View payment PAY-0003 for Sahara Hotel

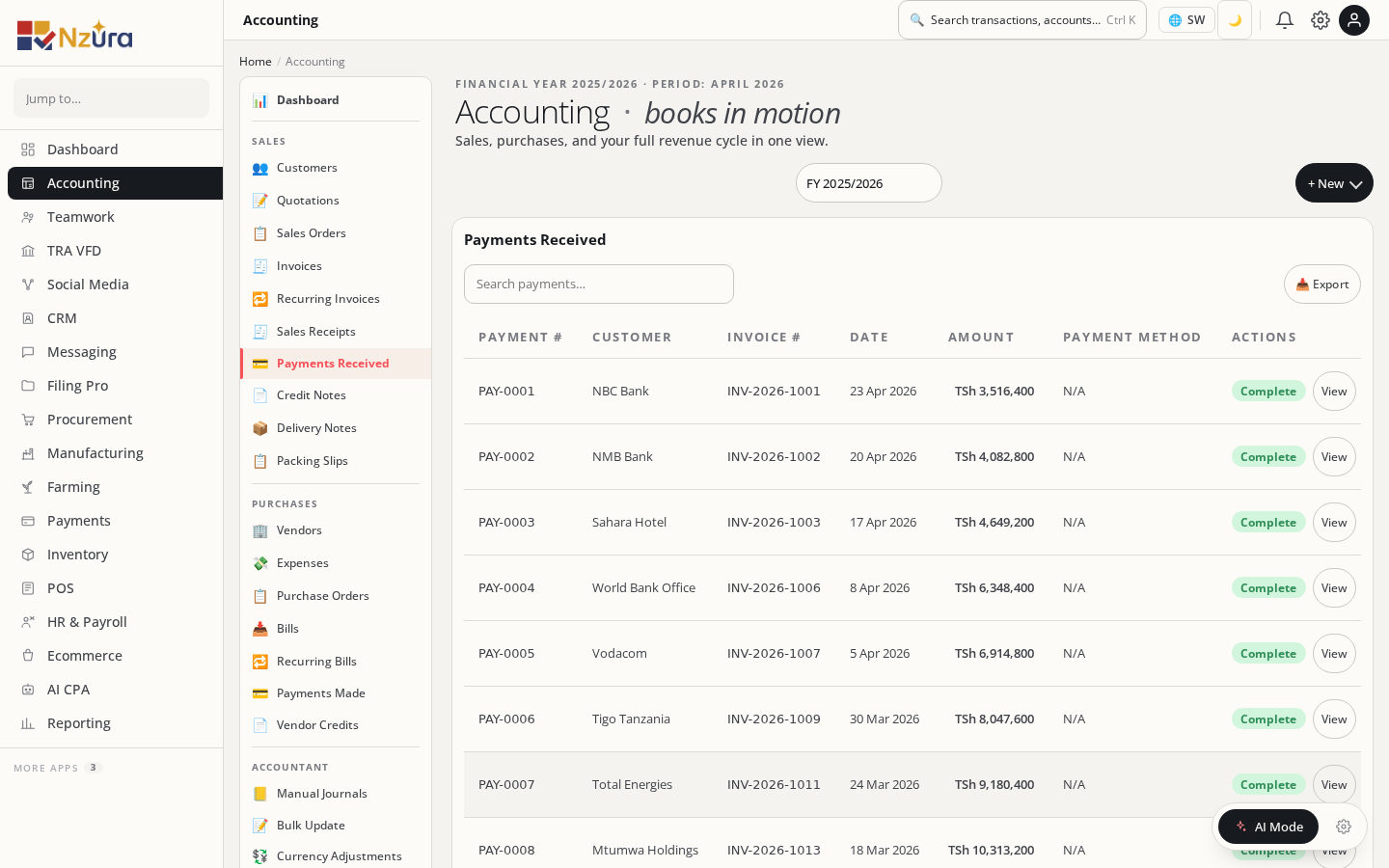click(x=1334, y=523)
